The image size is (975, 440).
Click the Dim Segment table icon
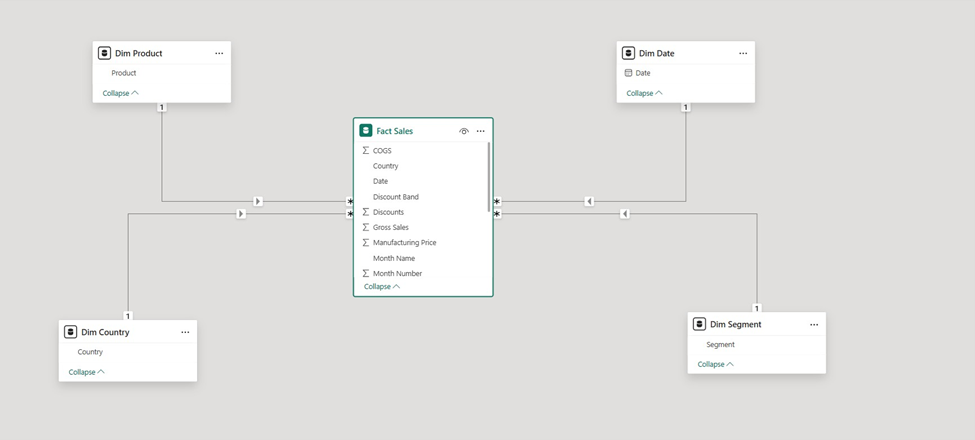(699, 324)
